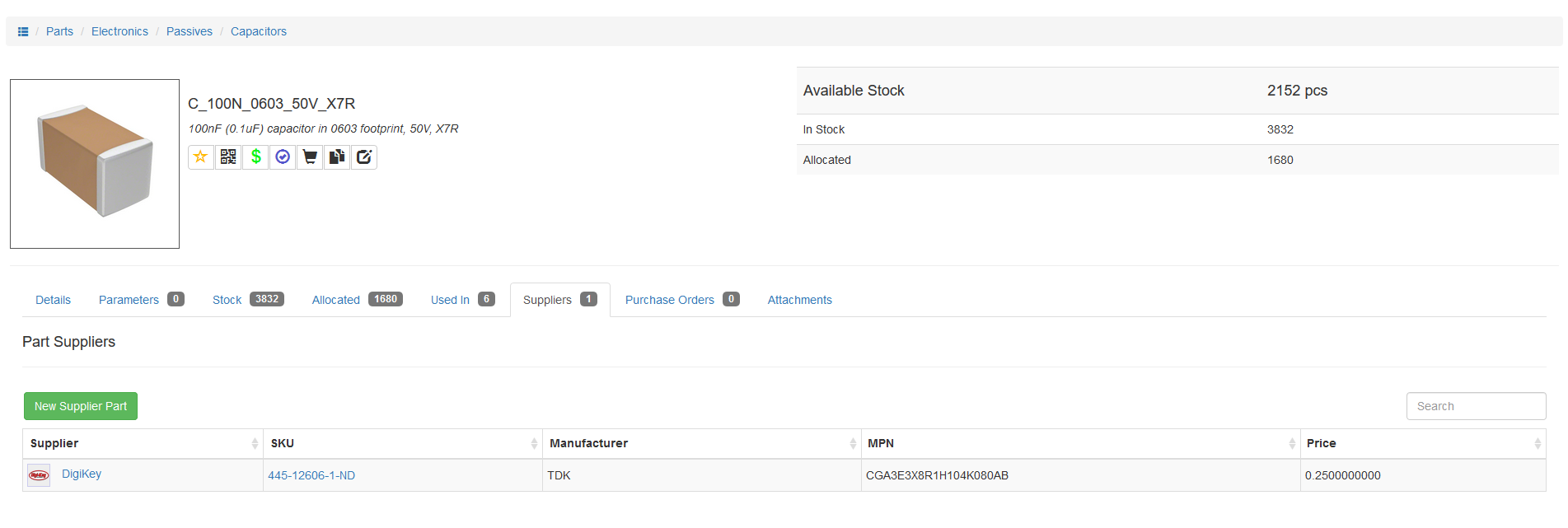The image size is (1568, 528).
Task: Open the 445-12606-1-ND SKU link
Action: (x=311, y=475)
